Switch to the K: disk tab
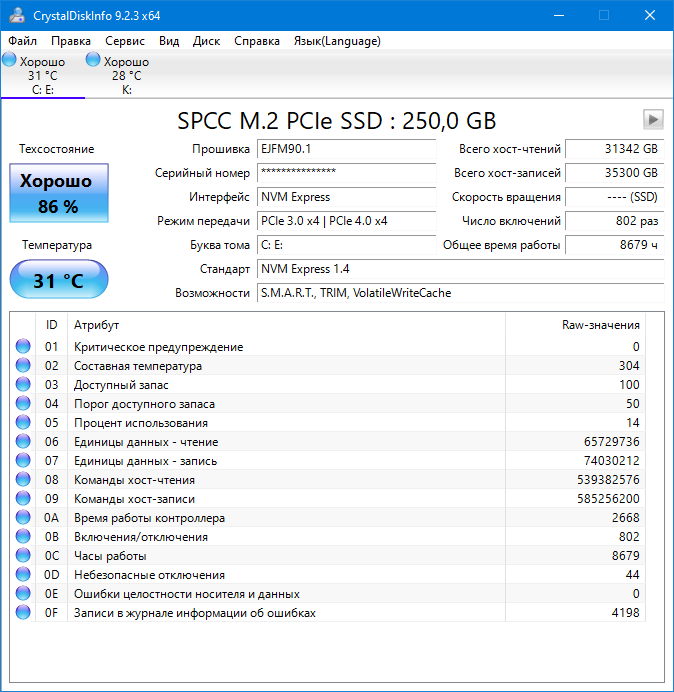The width and height of the screenshot is (674, 692). 126,76
